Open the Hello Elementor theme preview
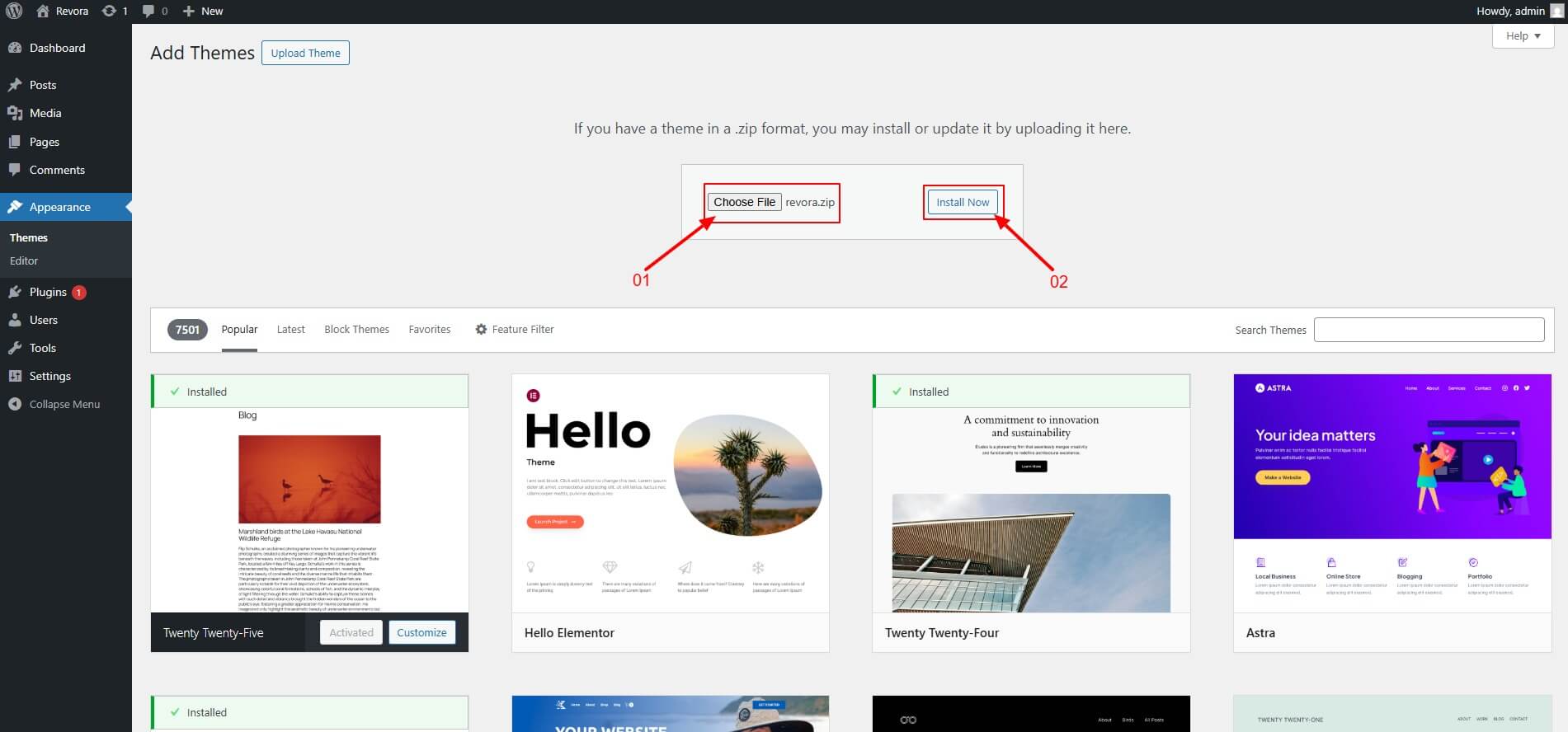 point(670,494)
